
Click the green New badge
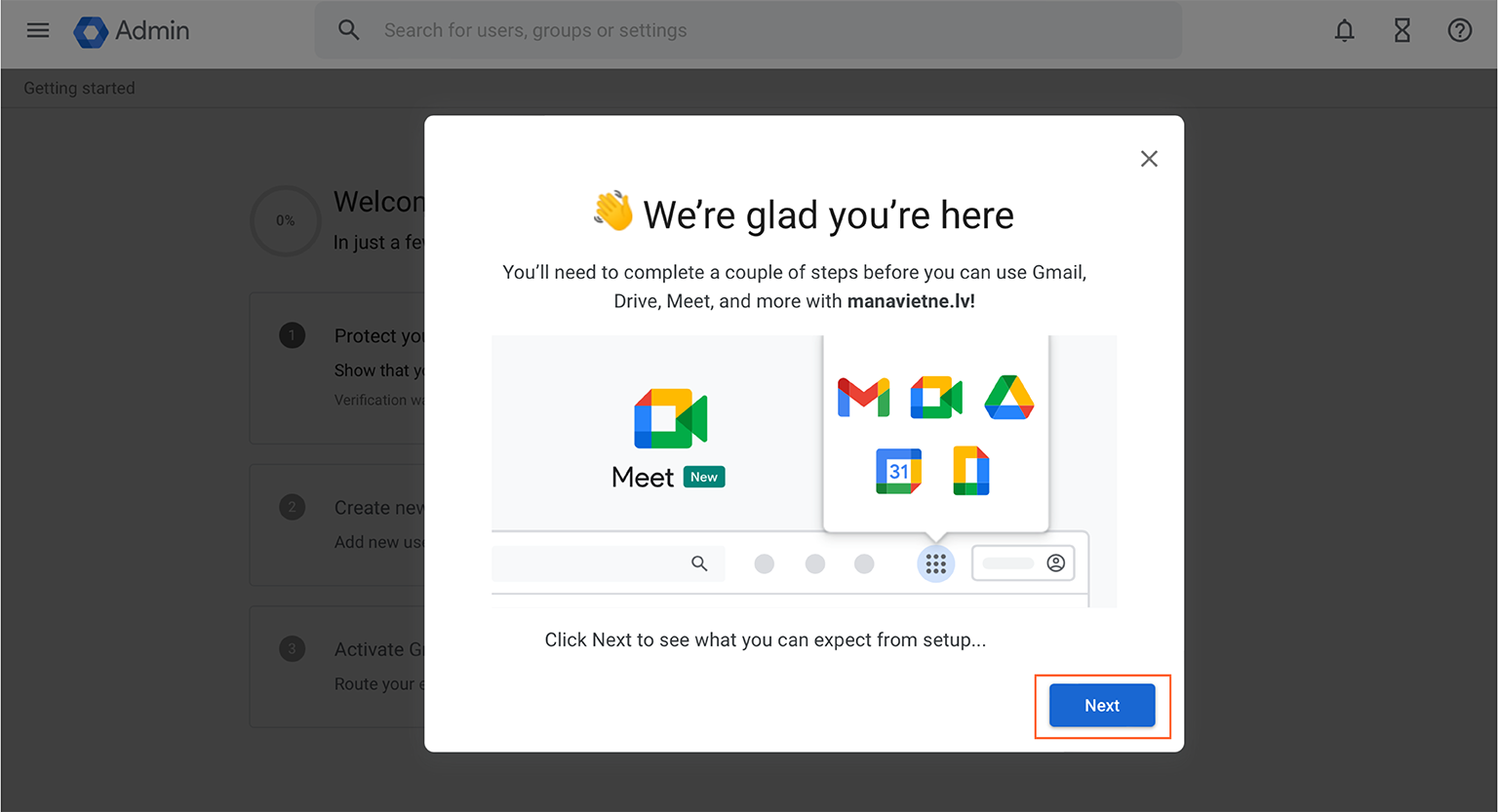click(704, 477)
